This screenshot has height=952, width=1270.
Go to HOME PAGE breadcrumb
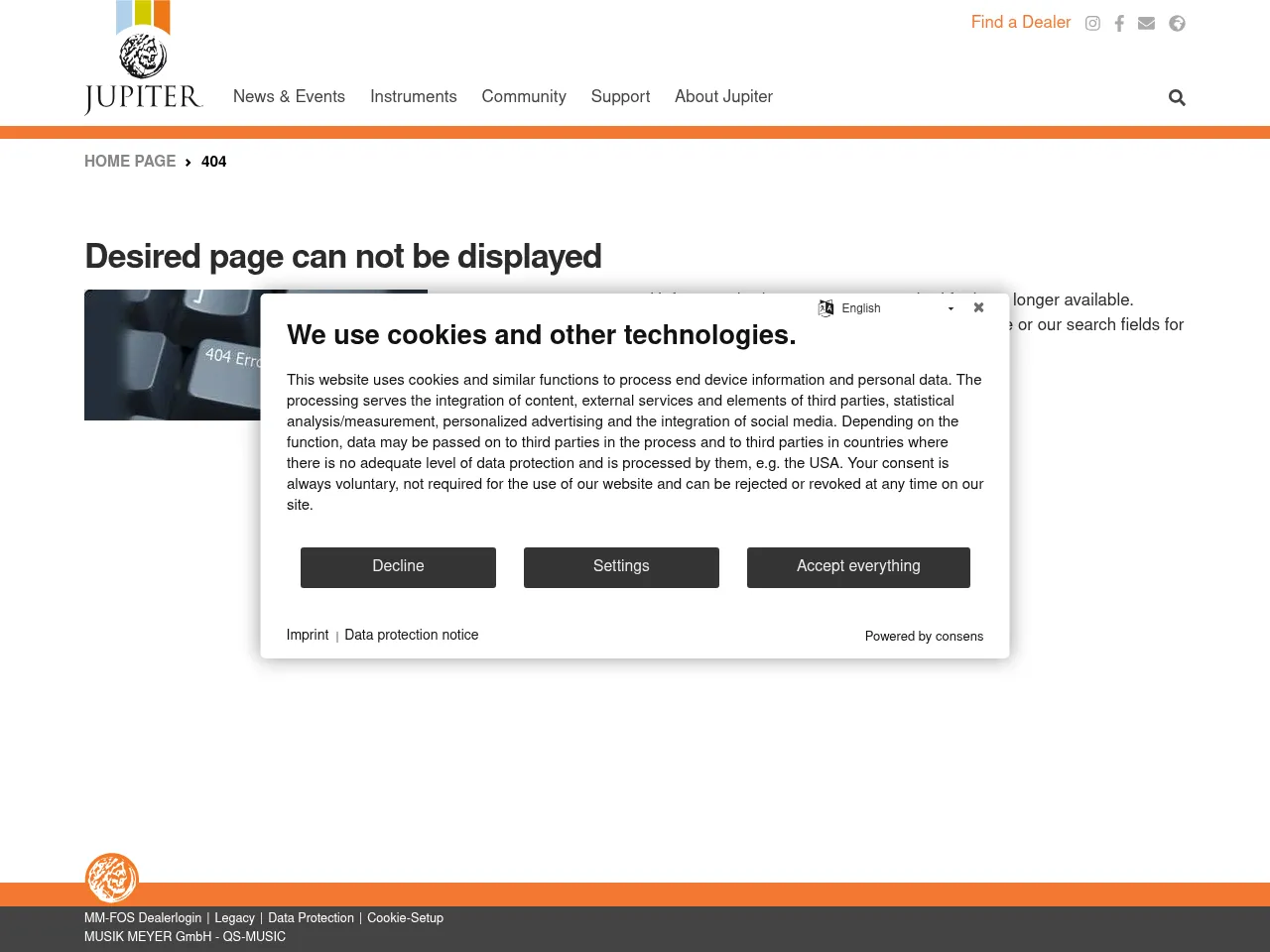point(130,162)
